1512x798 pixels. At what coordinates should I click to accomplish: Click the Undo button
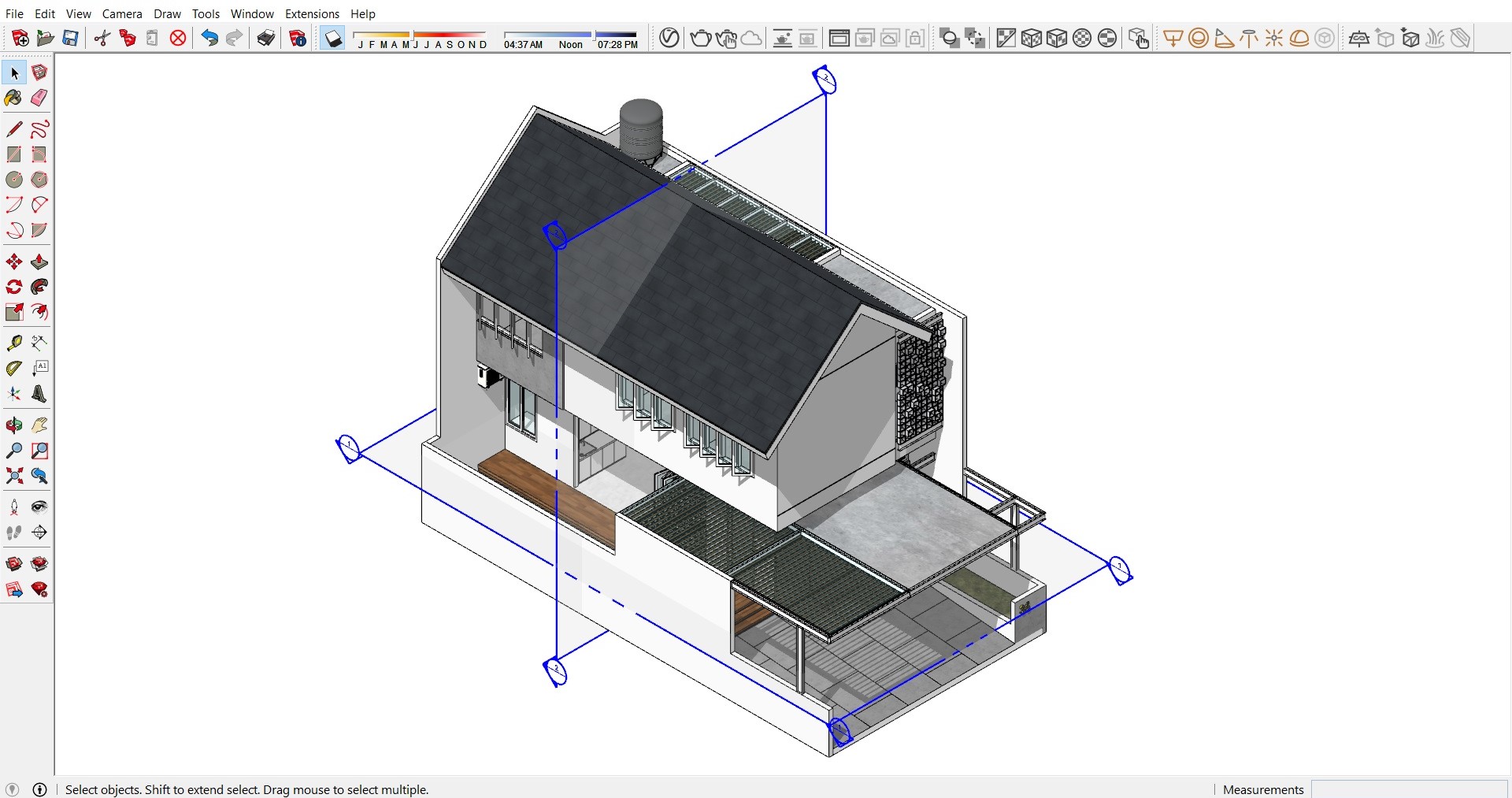click(x=208, y=37)
